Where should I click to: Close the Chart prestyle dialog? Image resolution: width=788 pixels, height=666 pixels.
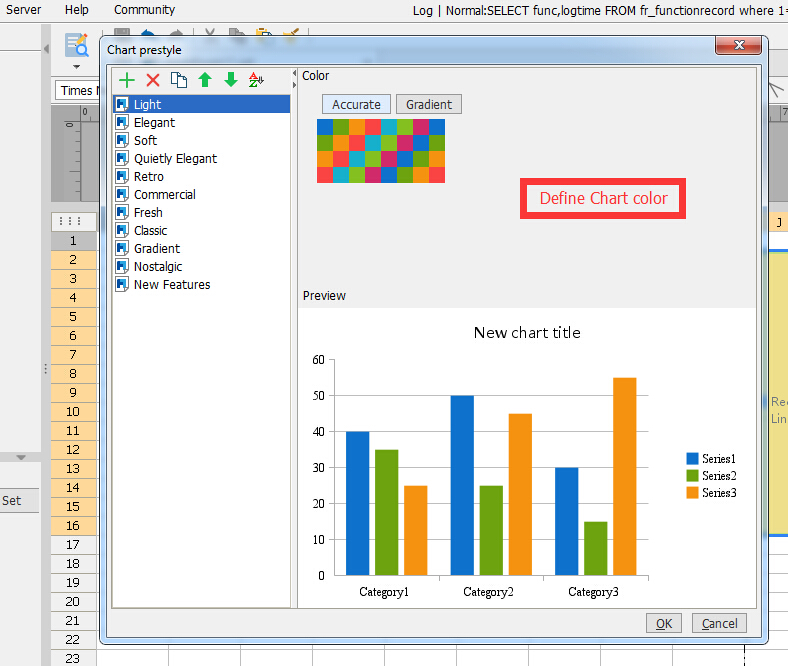click(739, 45)
